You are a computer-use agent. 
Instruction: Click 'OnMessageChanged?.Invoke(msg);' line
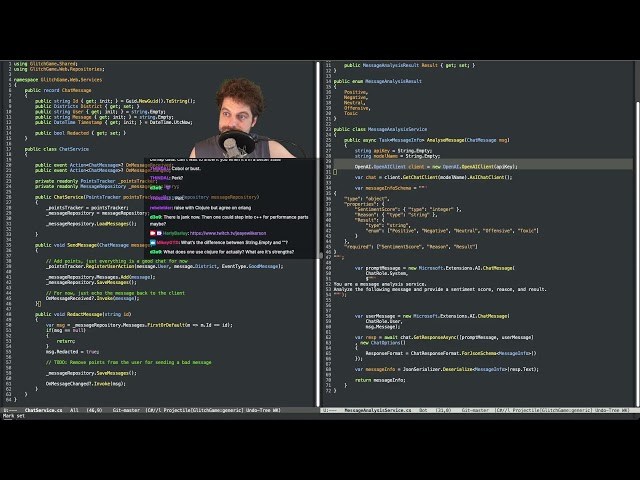(86, 383)
